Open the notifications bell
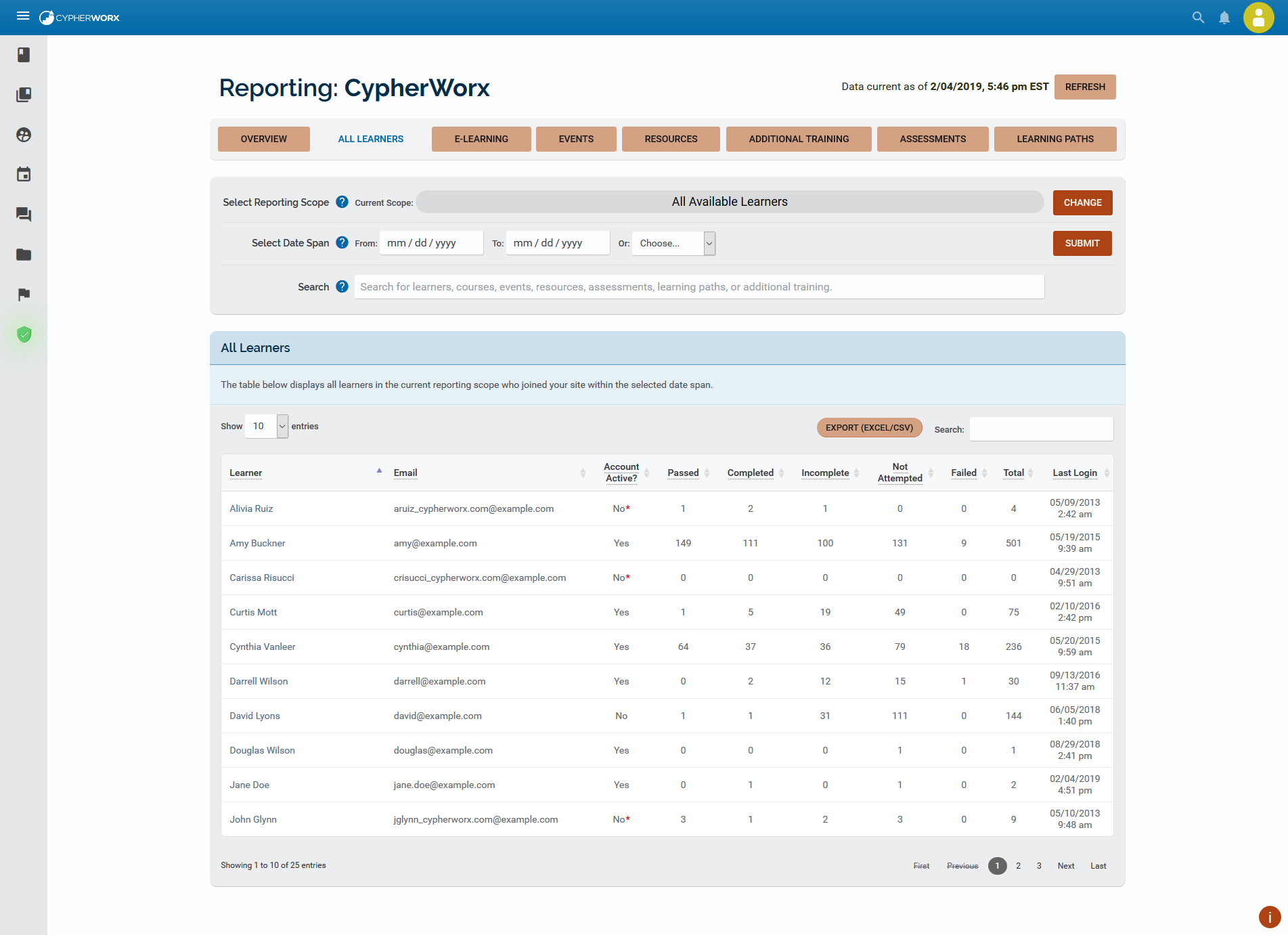Viewport: 1288px width, 935px height. click(1224, 18)
